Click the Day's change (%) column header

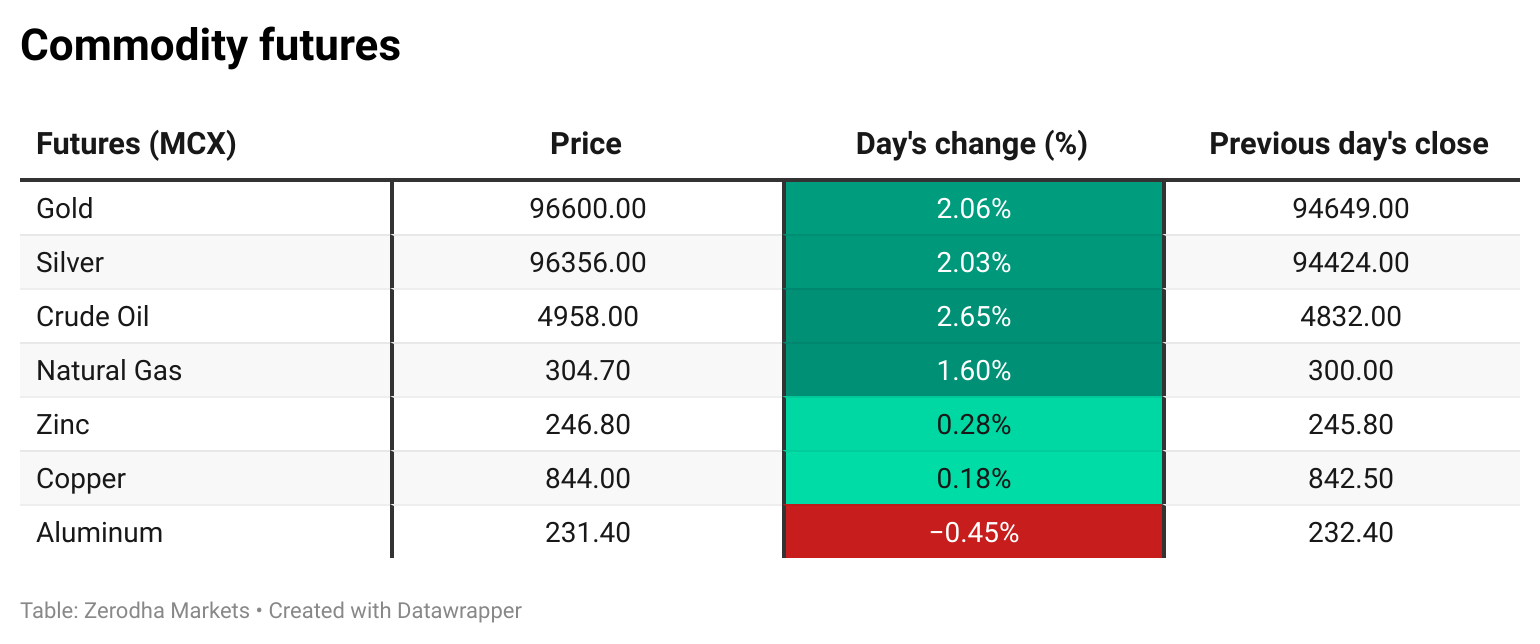[971, 144]
